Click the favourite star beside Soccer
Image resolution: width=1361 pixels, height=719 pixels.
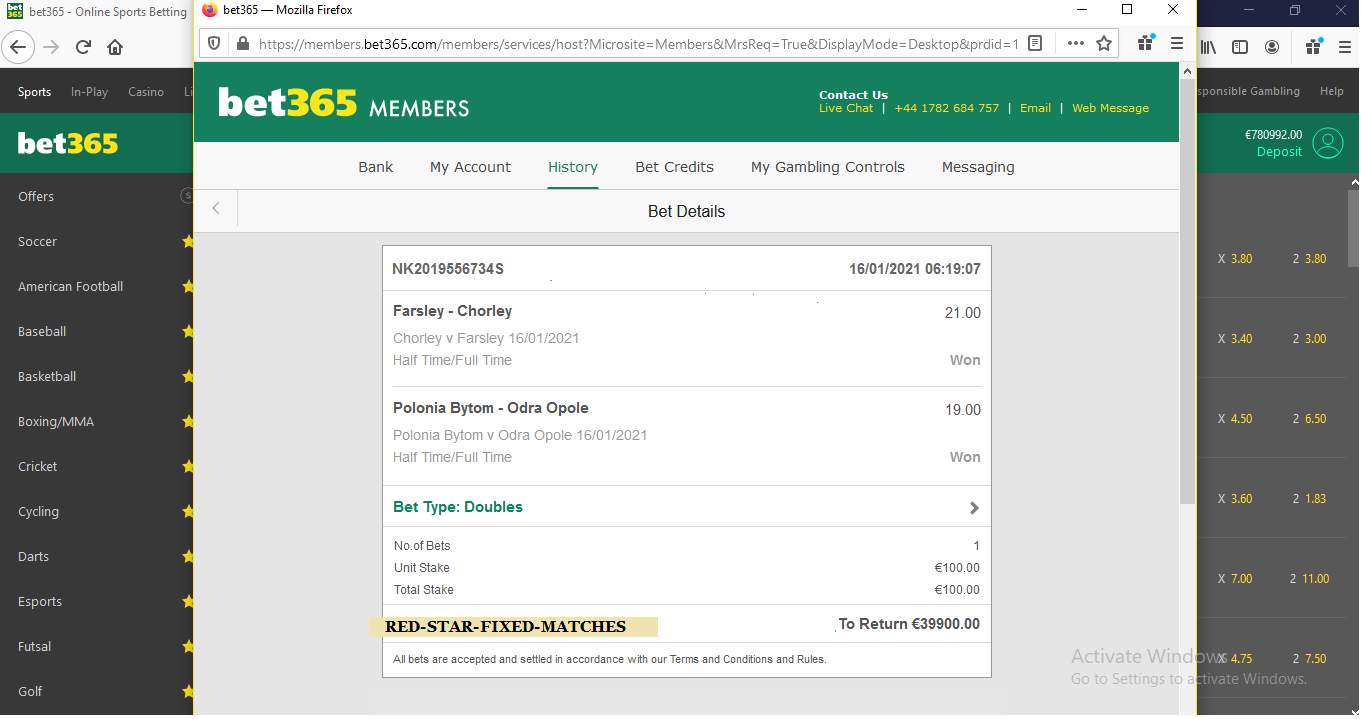[187, 241]
